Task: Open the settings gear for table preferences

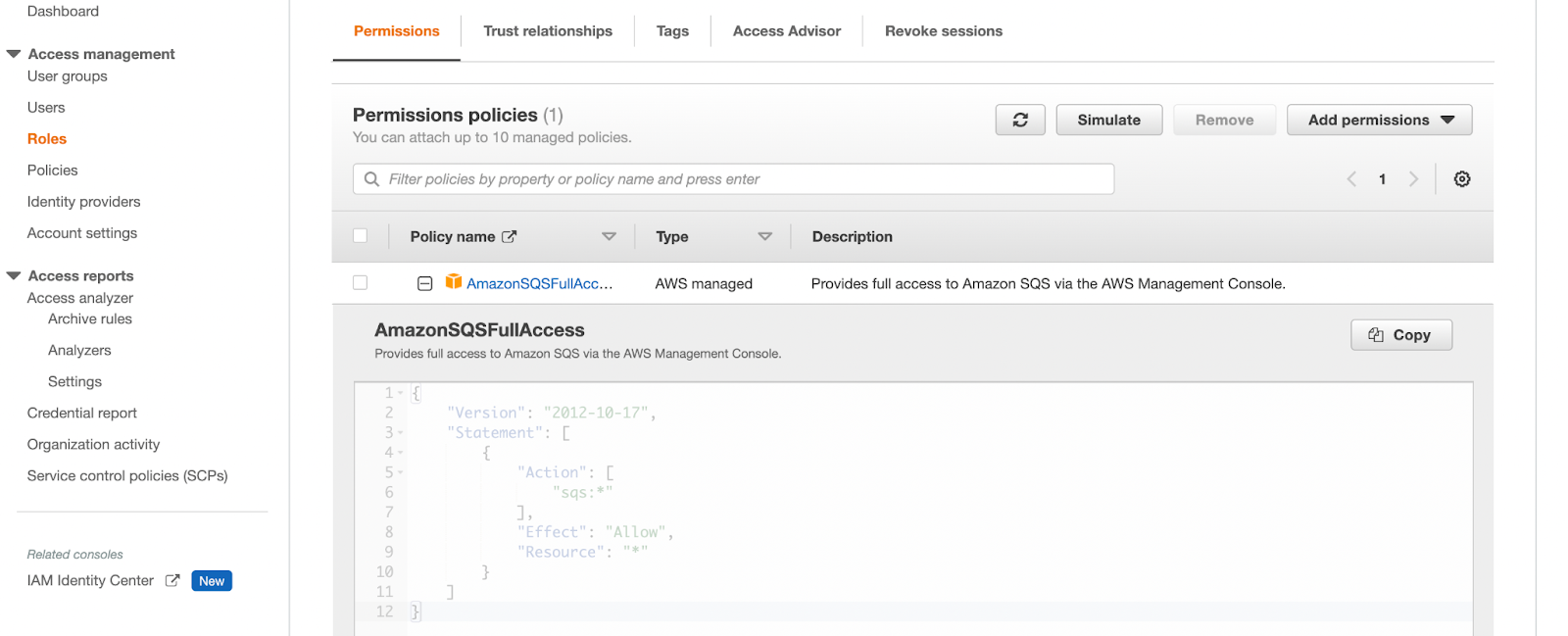Action: [x=1462, y=179]
